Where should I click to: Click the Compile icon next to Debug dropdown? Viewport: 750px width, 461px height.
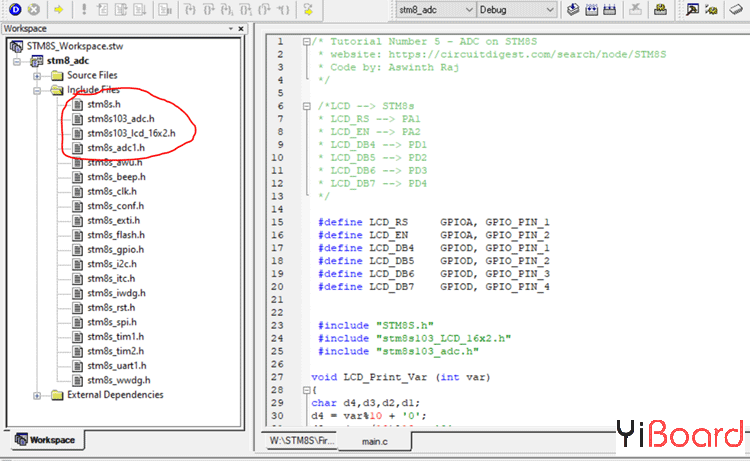click(x=573, y=9)
